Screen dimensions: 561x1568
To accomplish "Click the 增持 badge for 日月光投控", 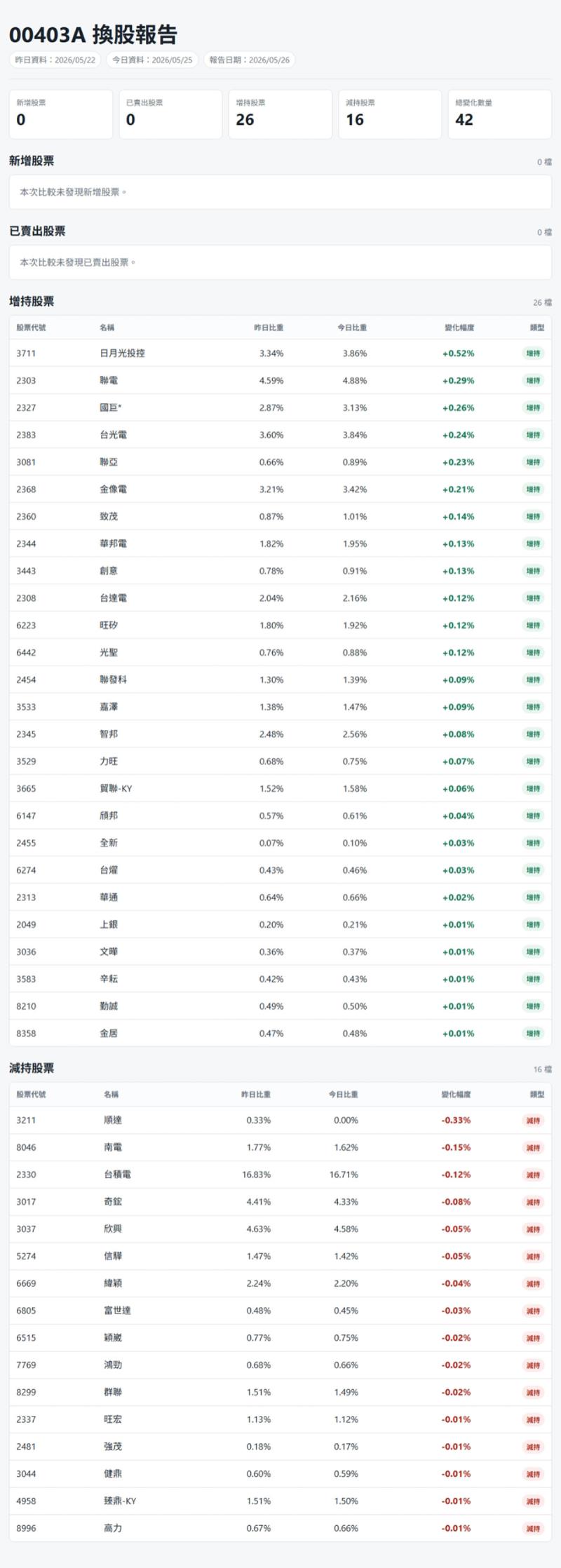I will coord(533,353).
